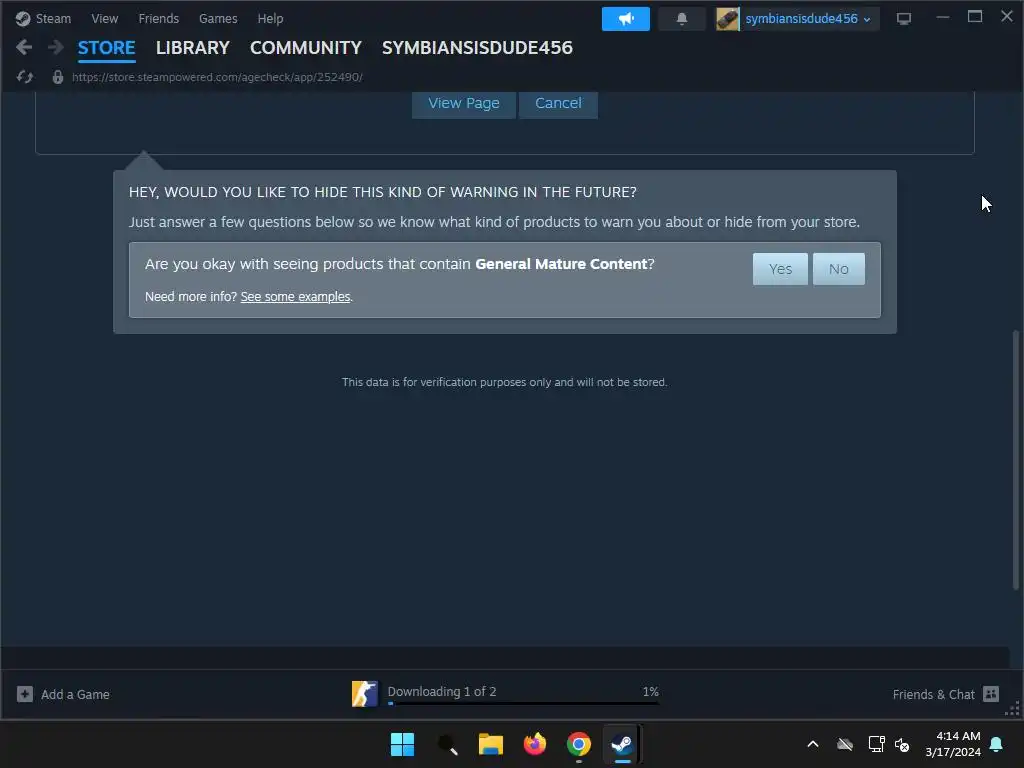This screenshot has width=1024, height=768.
Task: Expand the hidden system tray icons chevron
Action: pyautogui.click(x=813, y=744)
